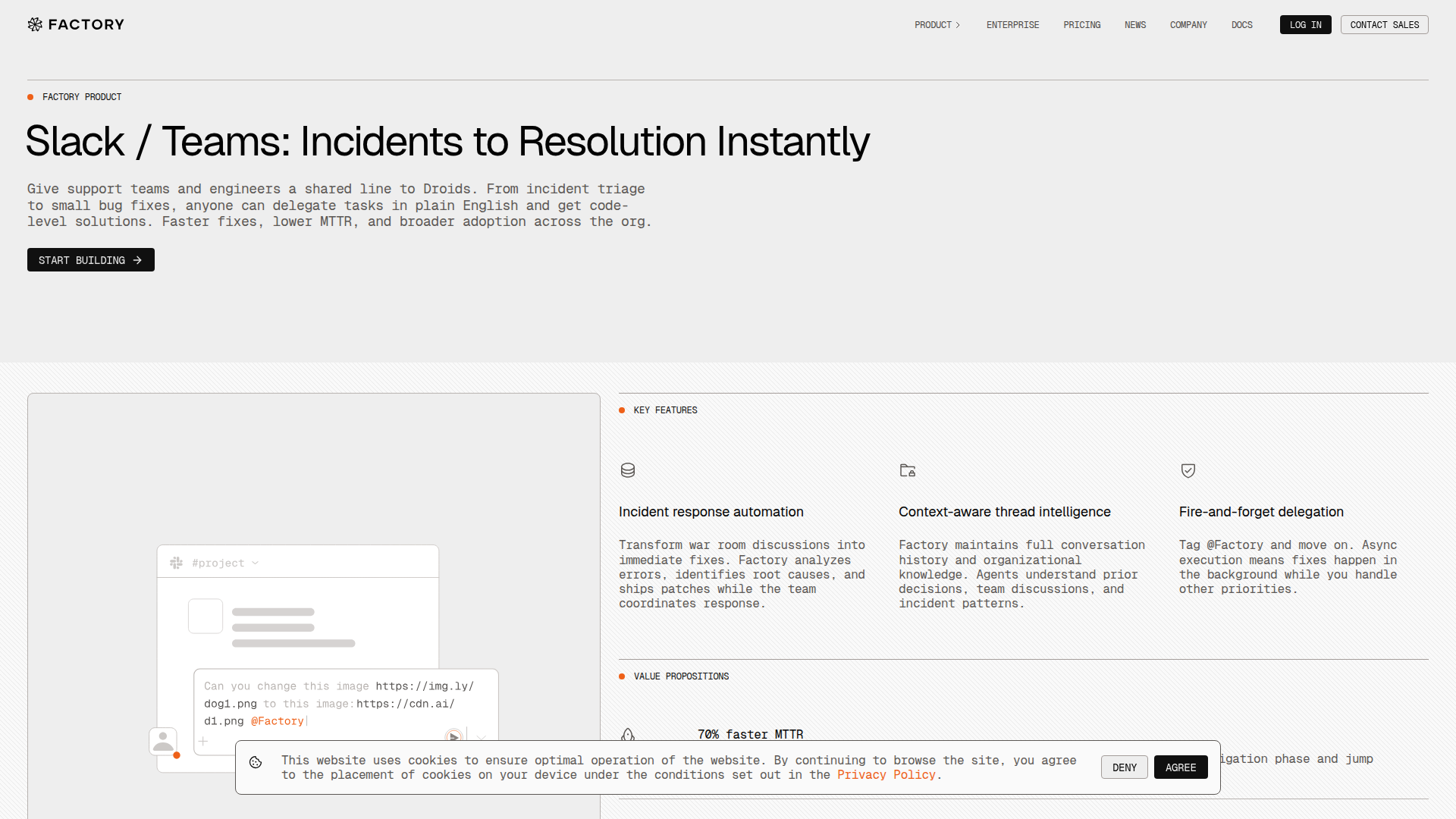Open the Privacy Policy link
Image resolution: width=1456 pixels, height=819 pixels.
click(x=886, y=775)
